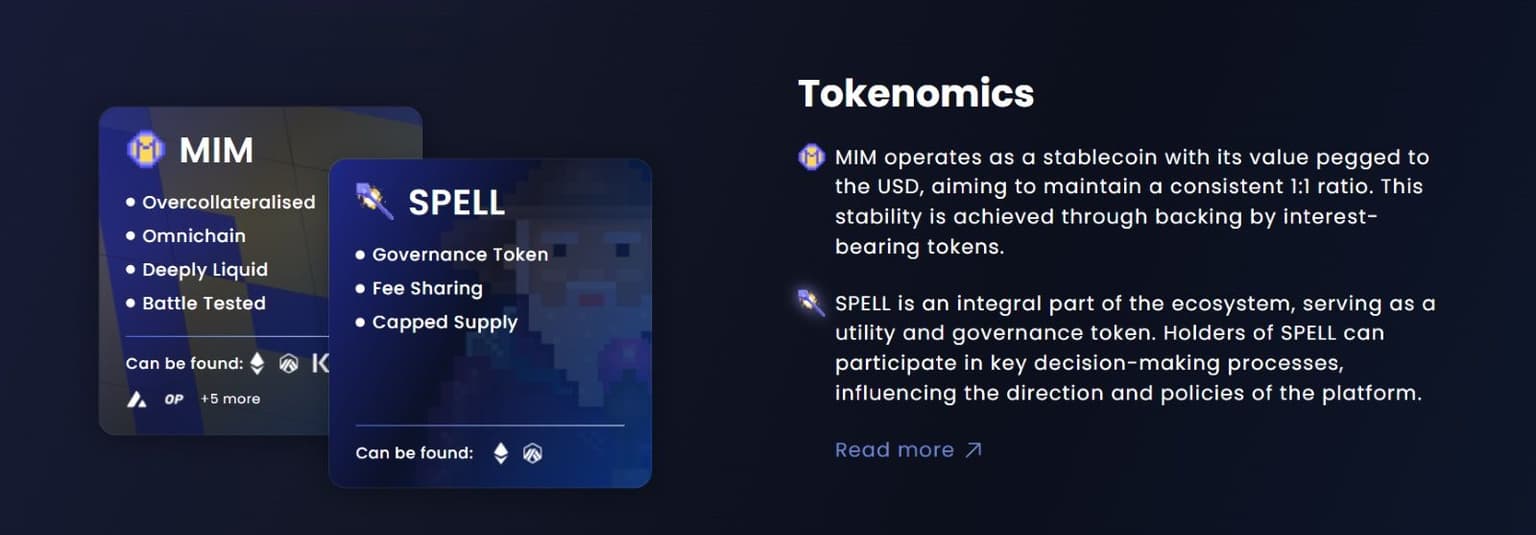Screen dimensions: 1536x535
Task: Click the Tokenomics heading
Action: click(915, 93)
